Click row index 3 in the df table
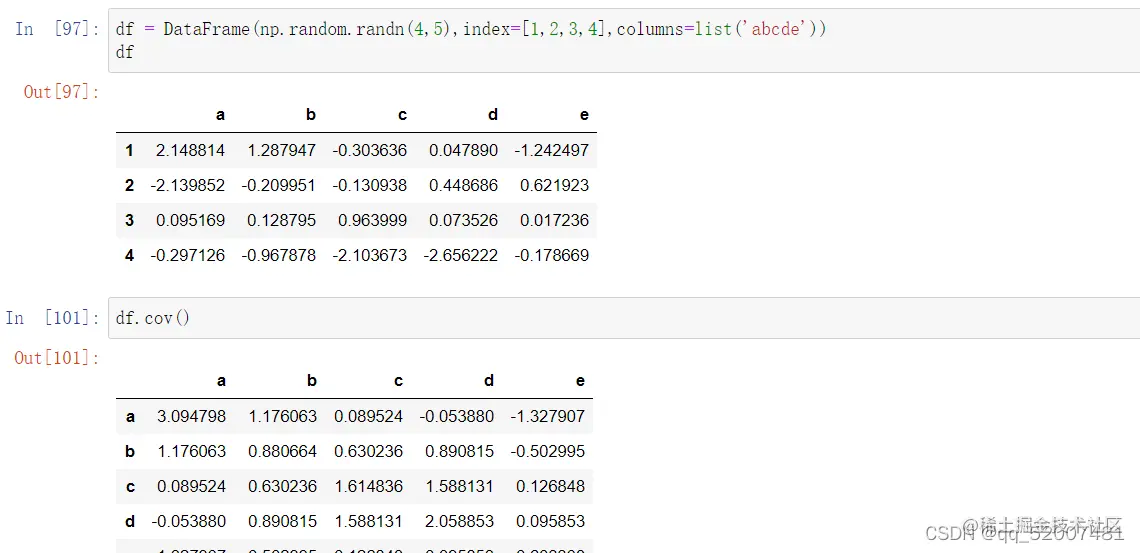This screenshot has height=553, width=1140. pyautogui.click(x=129, y=220)
